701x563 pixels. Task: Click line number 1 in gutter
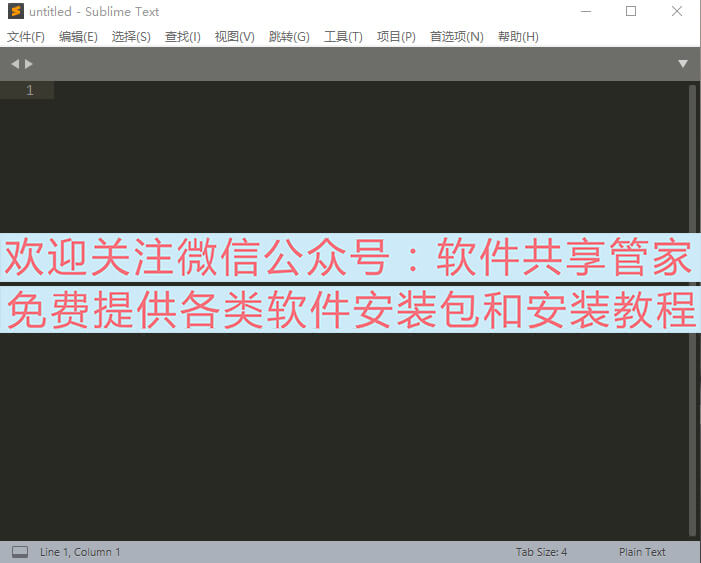(30, 90)
